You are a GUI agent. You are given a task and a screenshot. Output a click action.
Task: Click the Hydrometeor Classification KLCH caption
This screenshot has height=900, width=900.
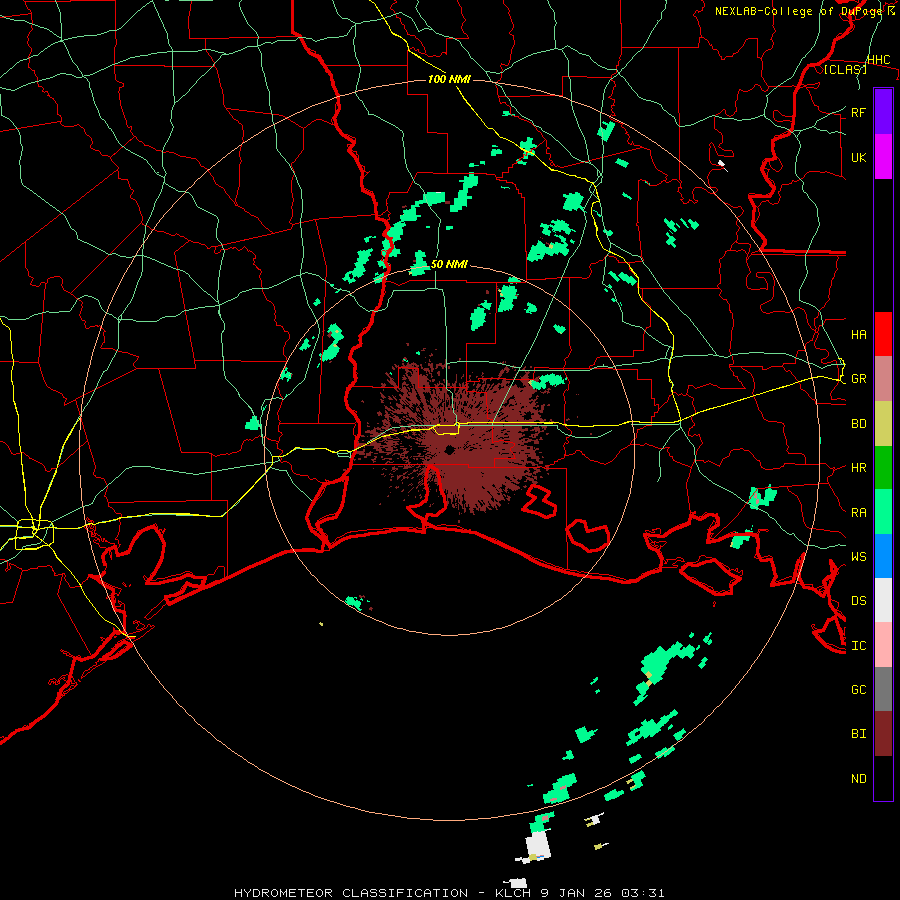tap(449, 893)
